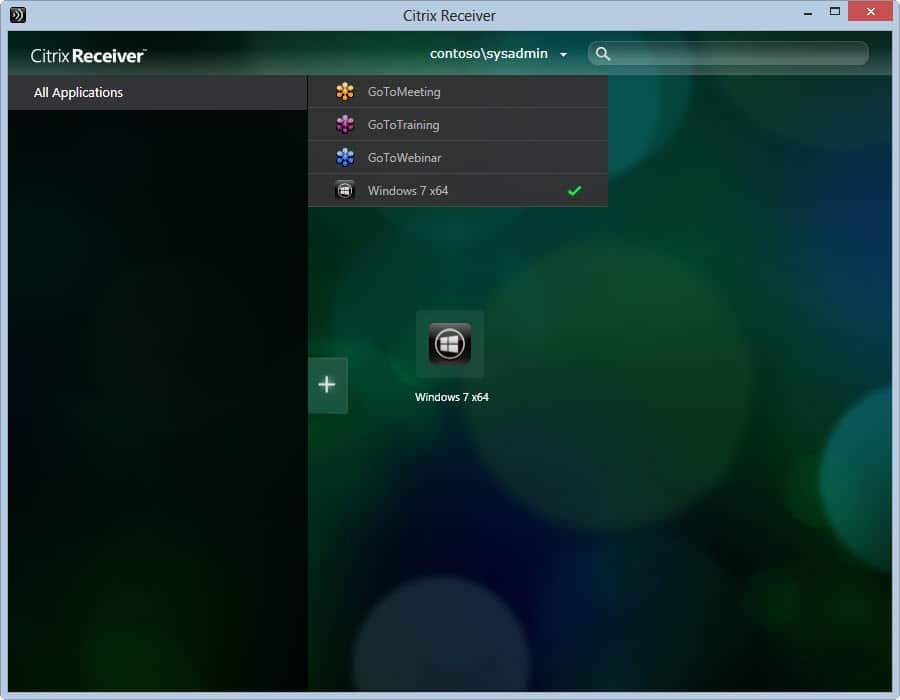Viewport: 900px width, 700px height.
Task: Toggle the green checkmark for Windows 7 x64
Action: pos(575,190)
